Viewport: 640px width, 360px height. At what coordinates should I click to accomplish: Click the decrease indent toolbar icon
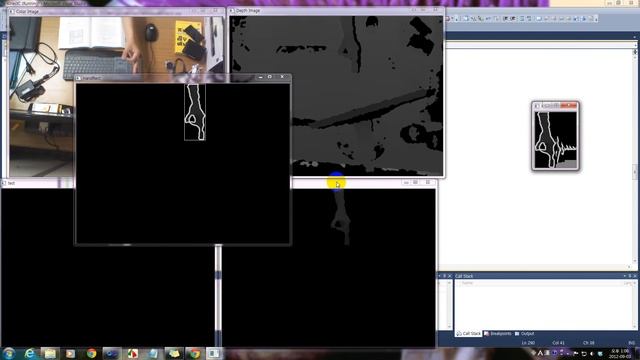point(506,18)
